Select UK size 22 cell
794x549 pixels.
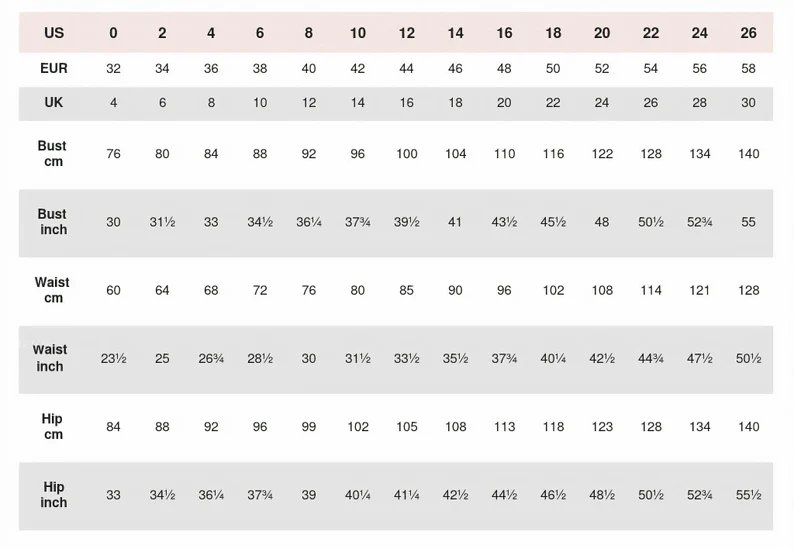(553, 103)
